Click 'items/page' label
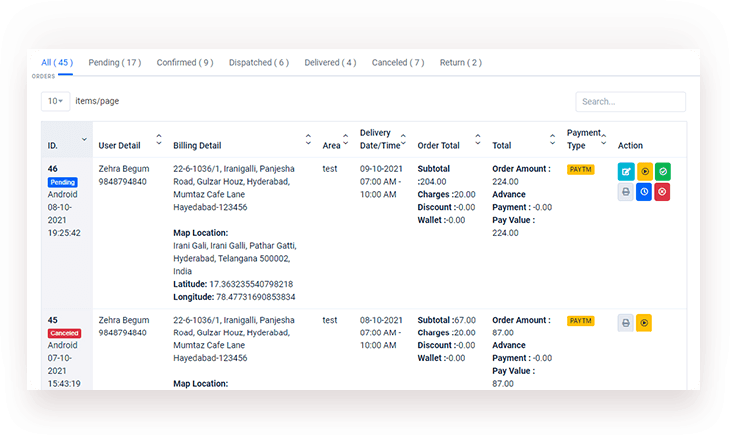This screenshot has height=435, width=730. pos(97,101)
